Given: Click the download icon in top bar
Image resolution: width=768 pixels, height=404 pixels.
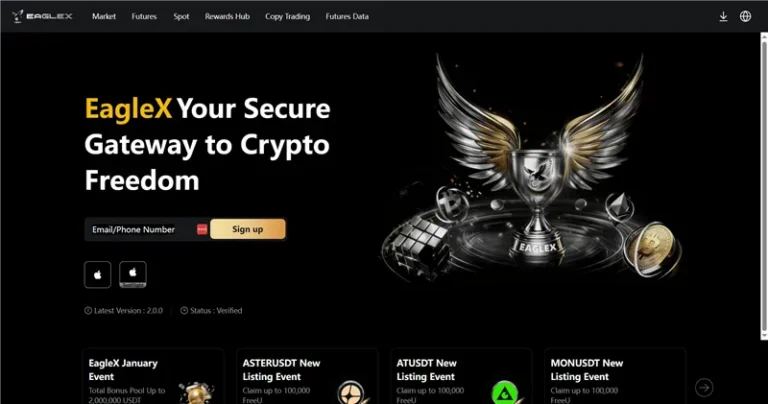Looking at the screenshot, I should point(723,16).
